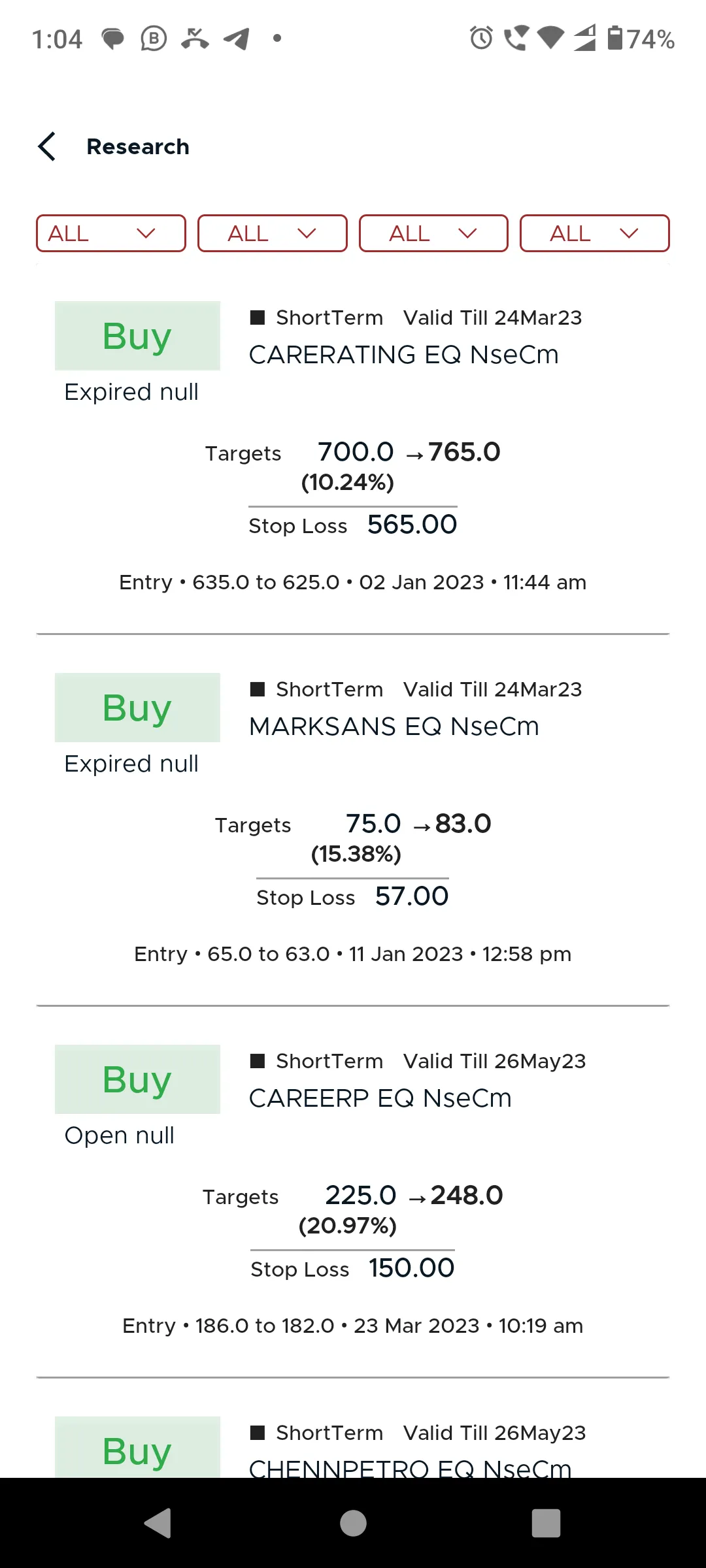Open the CARERATING EQ NseCm stock title
The width and height of the screenshot is (706, 1568).
coord(404,355)
